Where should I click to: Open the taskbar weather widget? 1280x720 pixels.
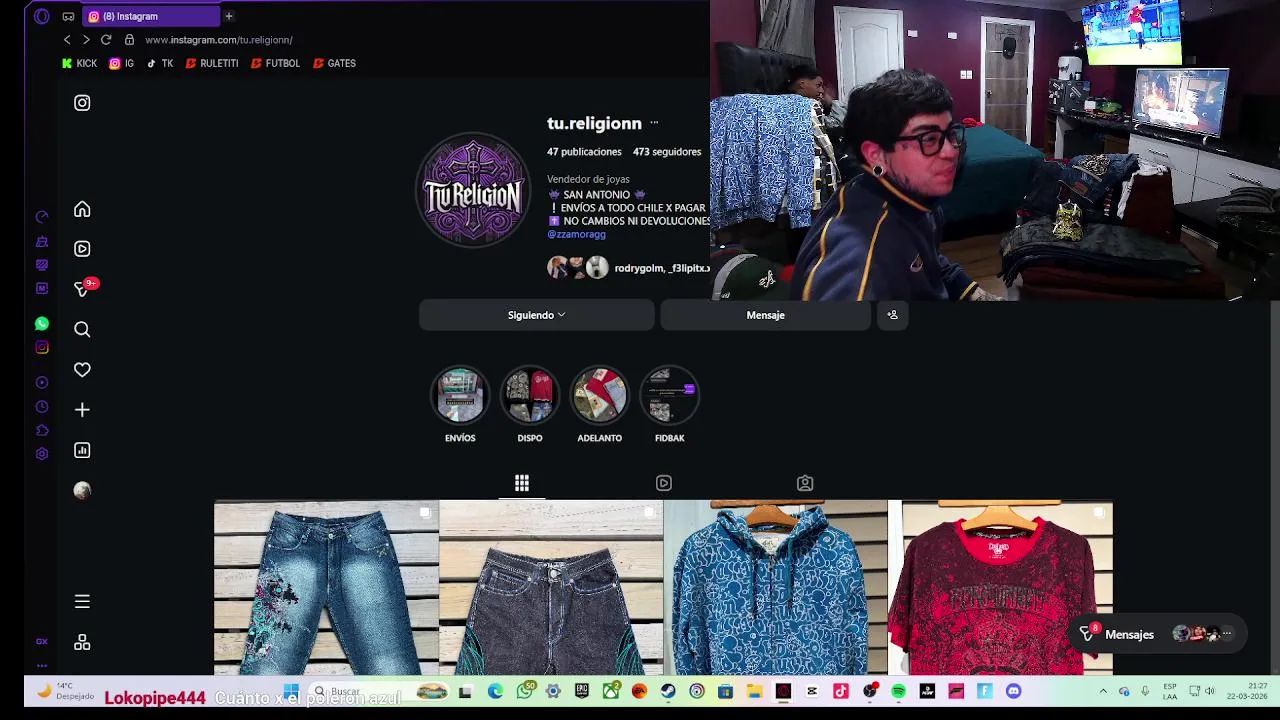pyautogui.click(x=65, y=691)
